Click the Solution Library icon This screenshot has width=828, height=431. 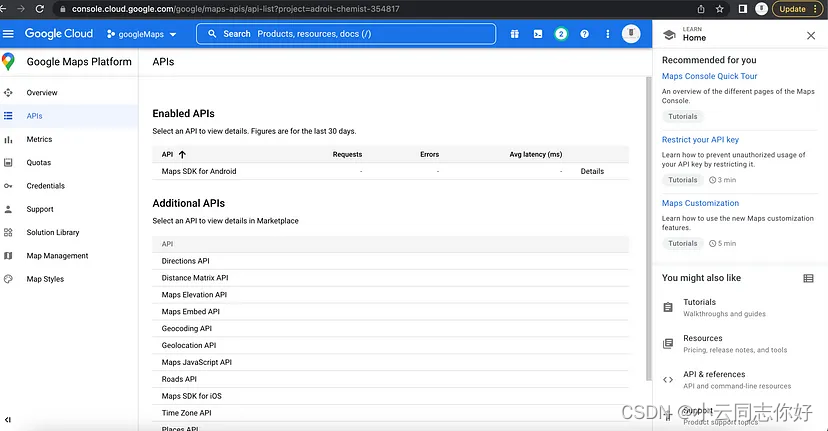[x=8, y=232]
